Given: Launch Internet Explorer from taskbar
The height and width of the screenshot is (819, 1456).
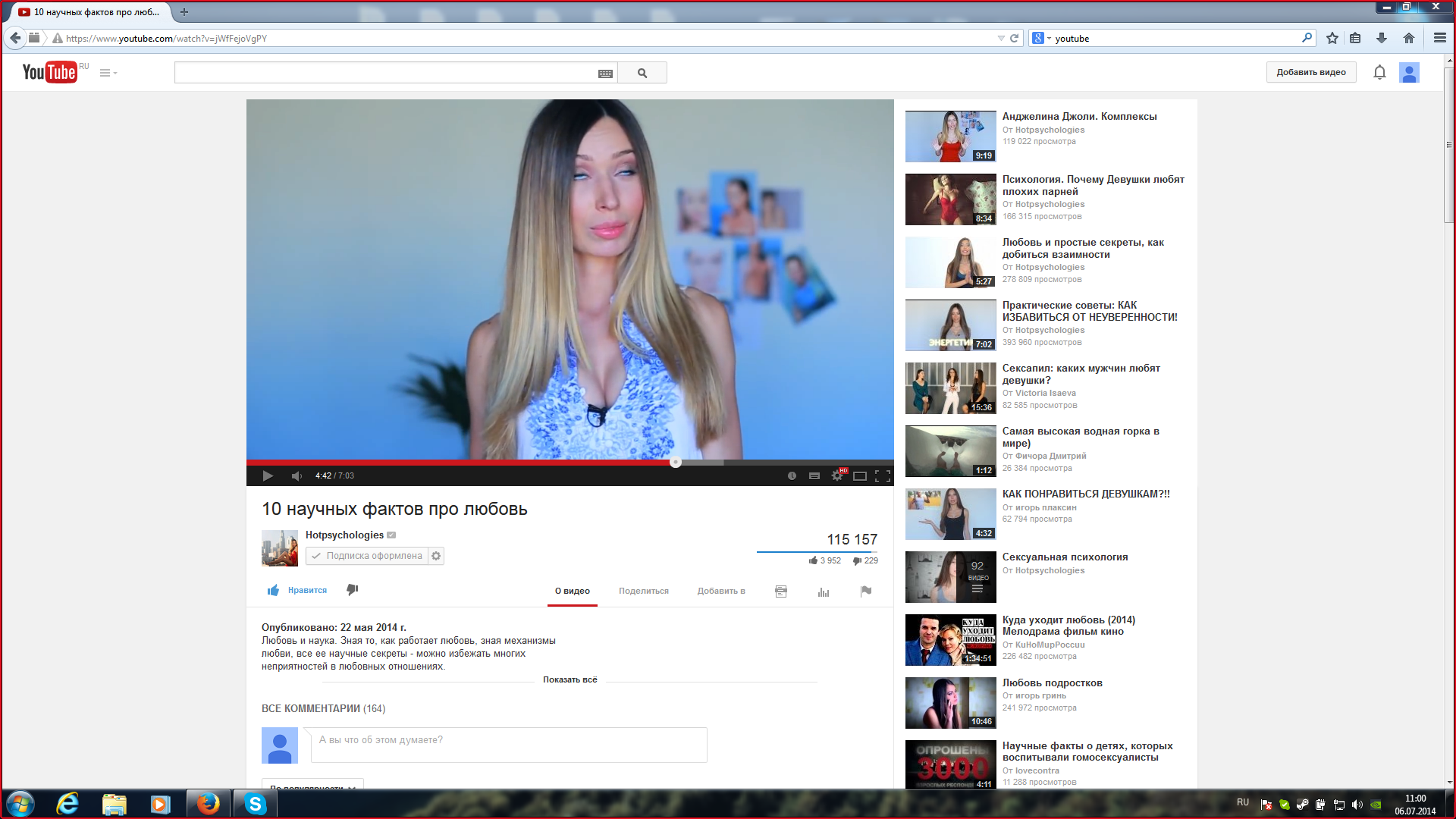Looking at the screenshot, I should click(67, 804).
